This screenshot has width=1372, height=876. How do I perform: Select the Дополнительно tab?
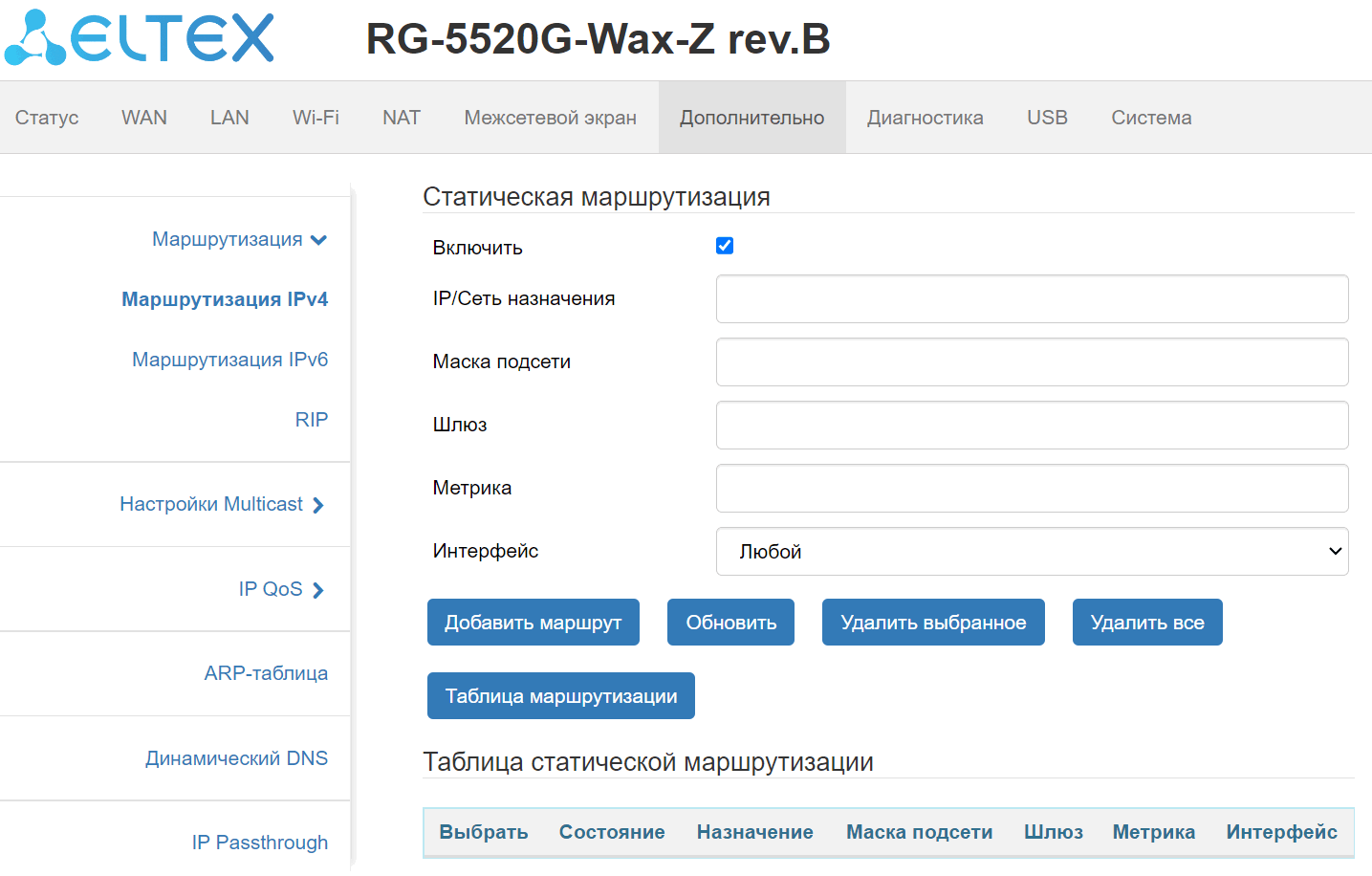point(752,118)
